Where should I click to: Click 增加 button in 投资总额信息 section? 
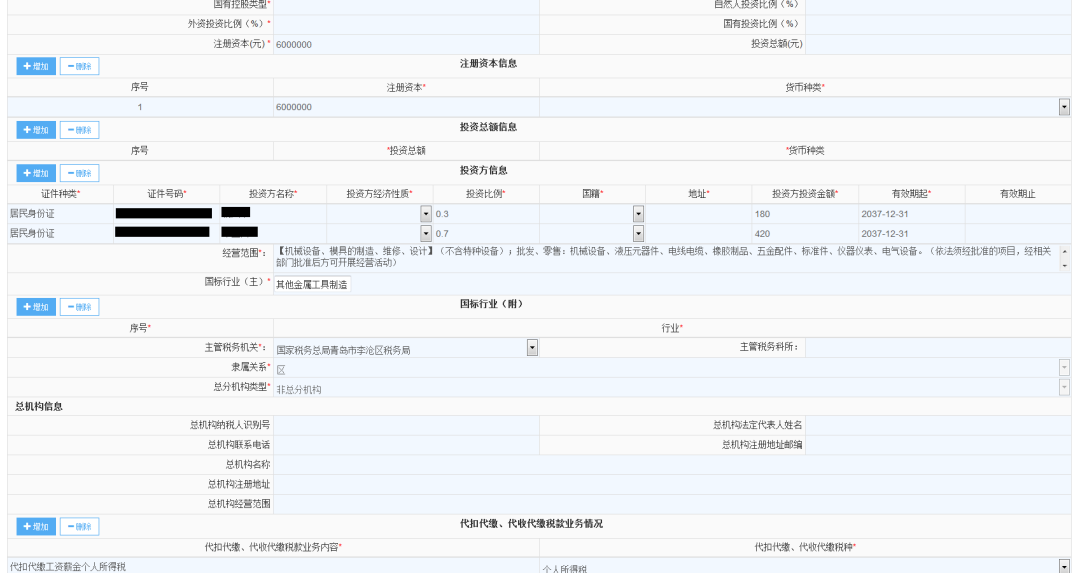[36, 129]
